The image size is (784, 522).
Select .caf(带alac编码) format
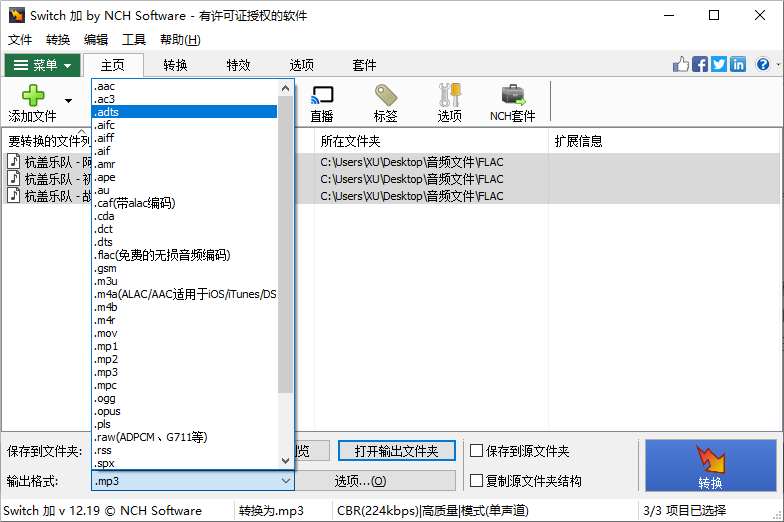(184, 203)
